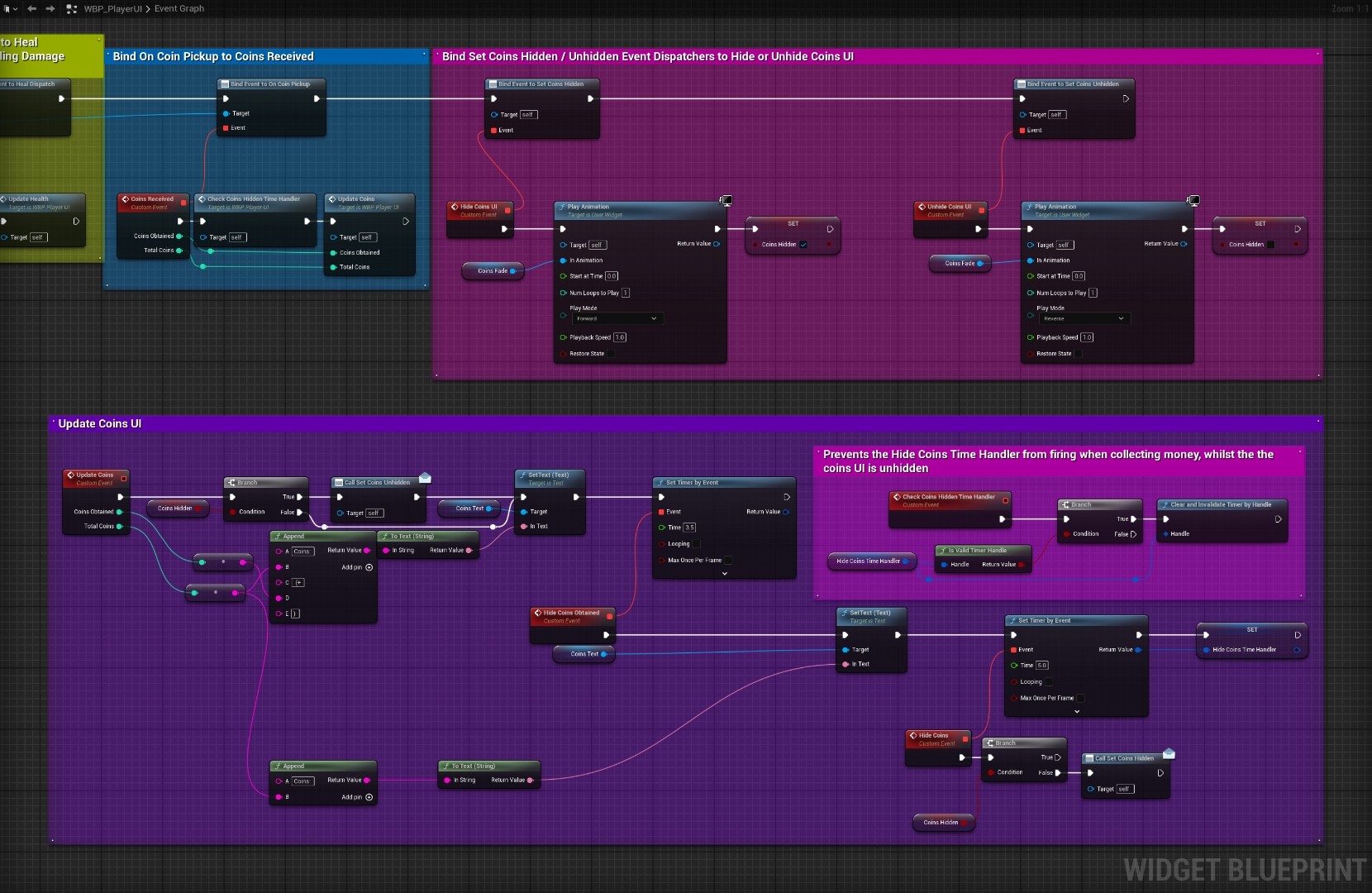Open WBP_PlayerUI in the breadcrumb
The width and height of the screenshot is (1372, 893).
click(113, 8)
